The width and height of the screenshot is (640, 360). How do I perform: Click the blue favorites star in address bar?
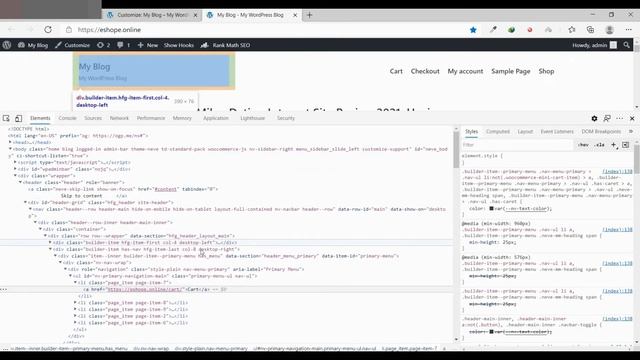473,30
